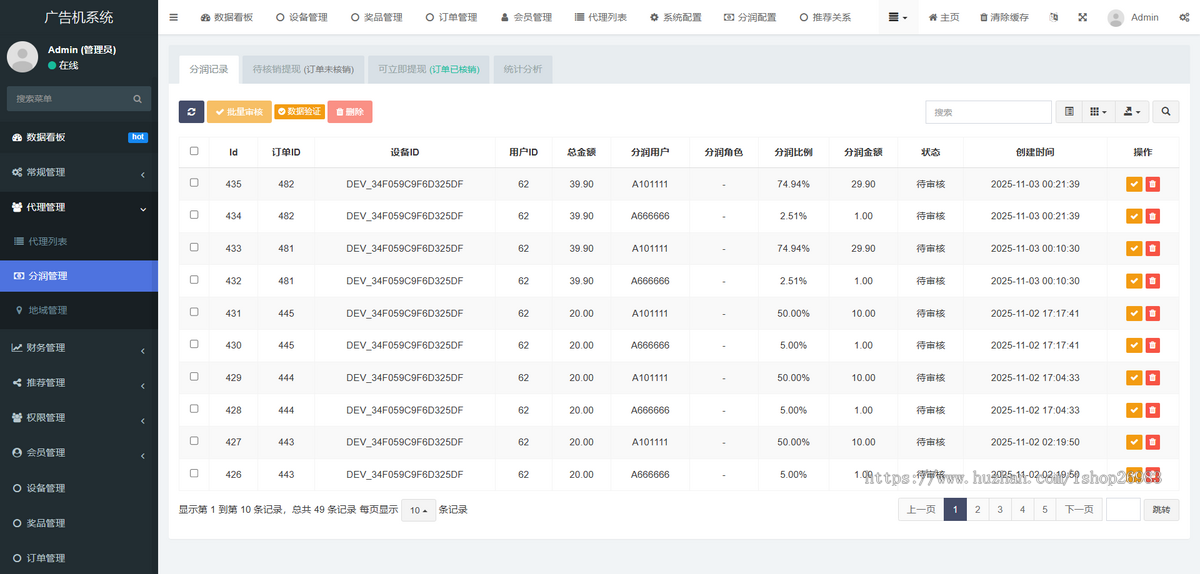Expand the 常规管理 sidebar menu
The image size is (1200, 574).
(x=79, y=172)
